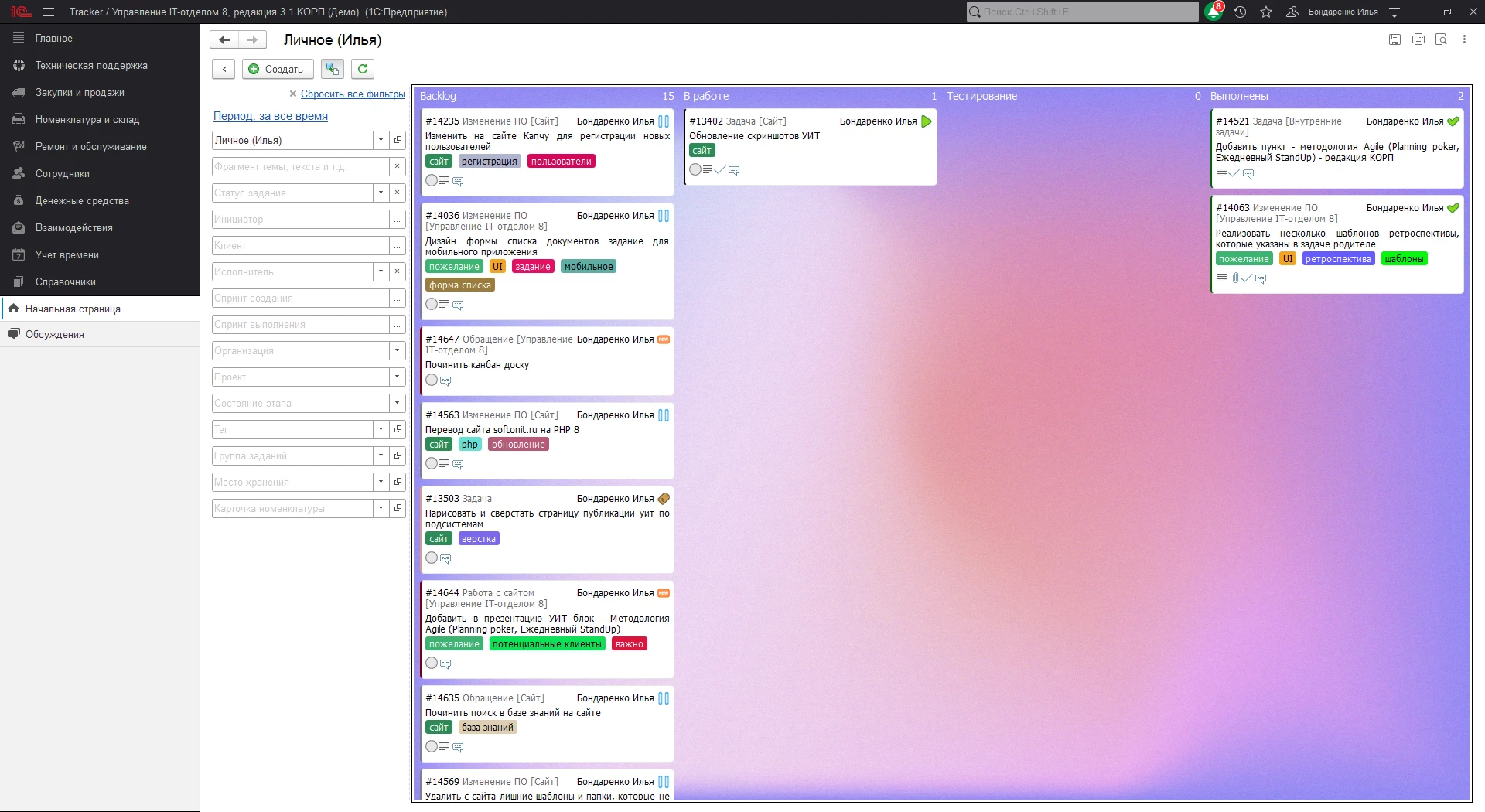Click the print icon in the top right
The width and height of the screenshot is (1485, 812).
(1418, 39)
